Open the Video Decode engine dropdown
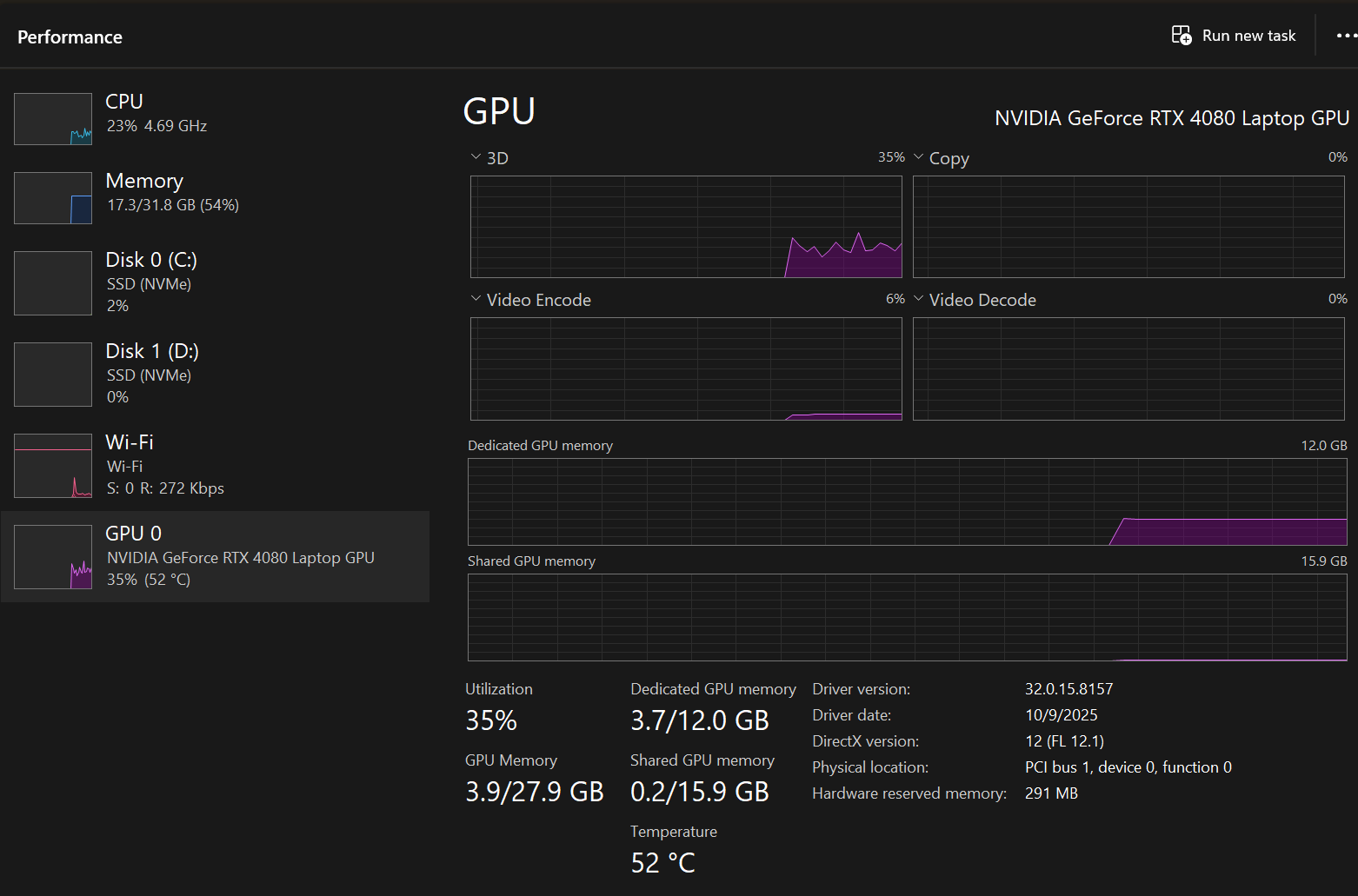 [x=919, y=299]
